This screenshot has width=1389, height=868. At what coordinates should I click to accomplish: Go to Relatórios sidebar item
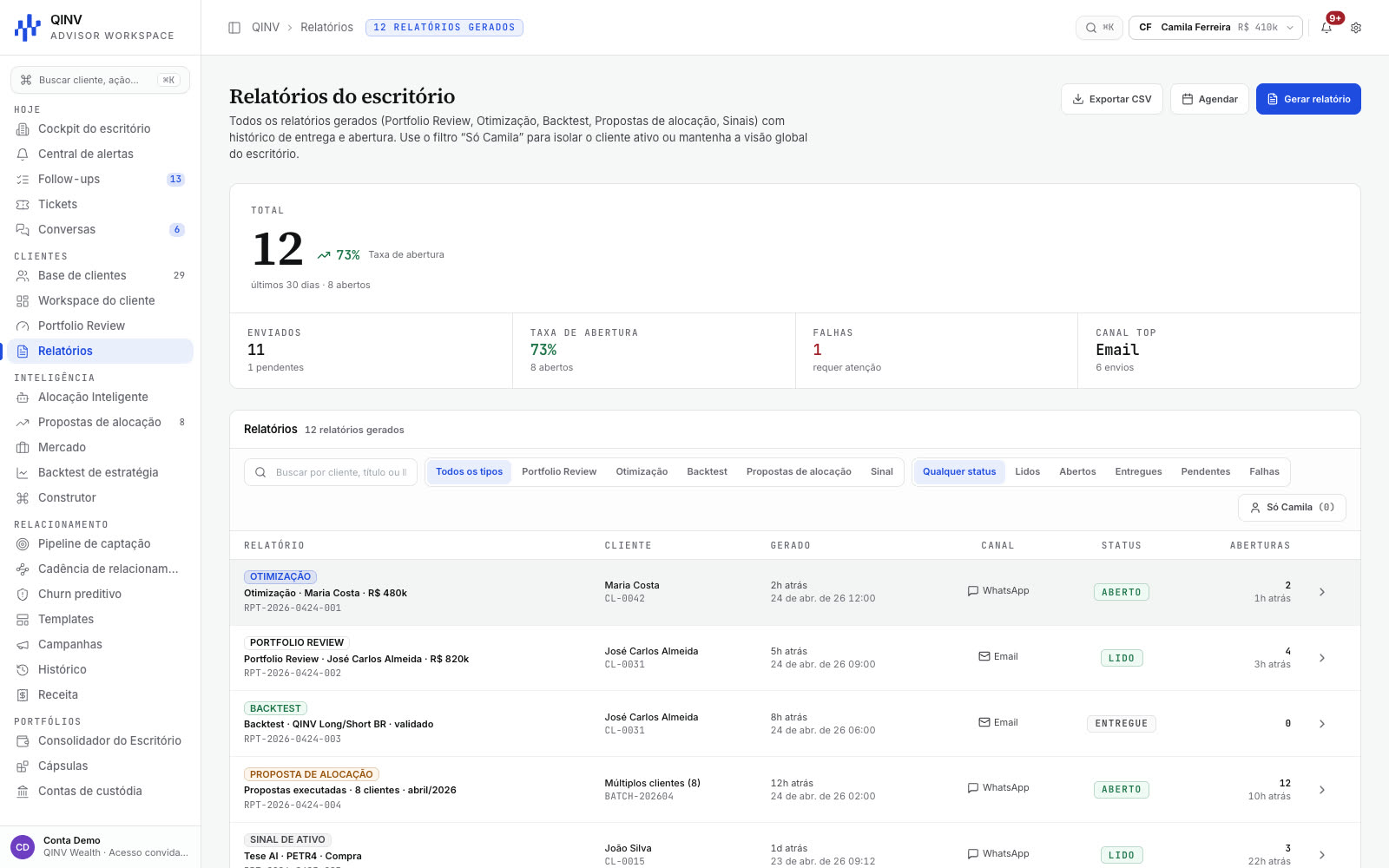(x=100, y=352)
